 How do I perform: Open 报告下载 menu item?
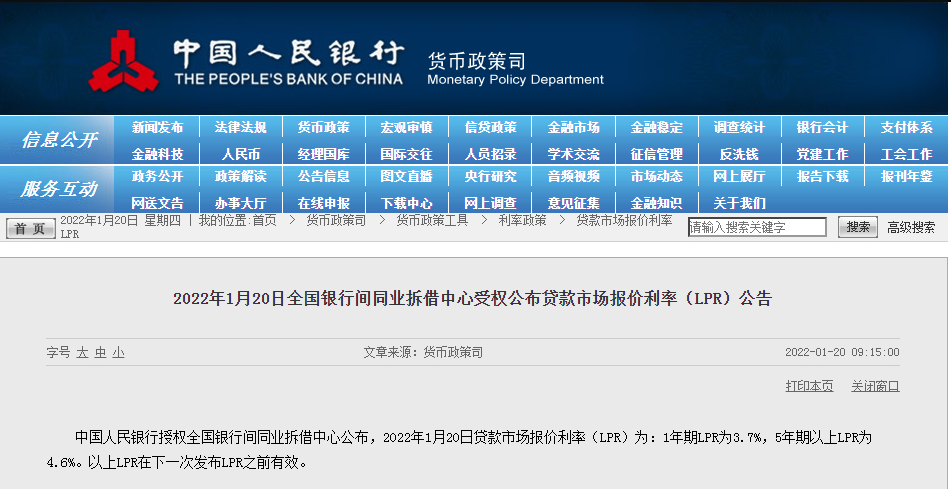822,177
